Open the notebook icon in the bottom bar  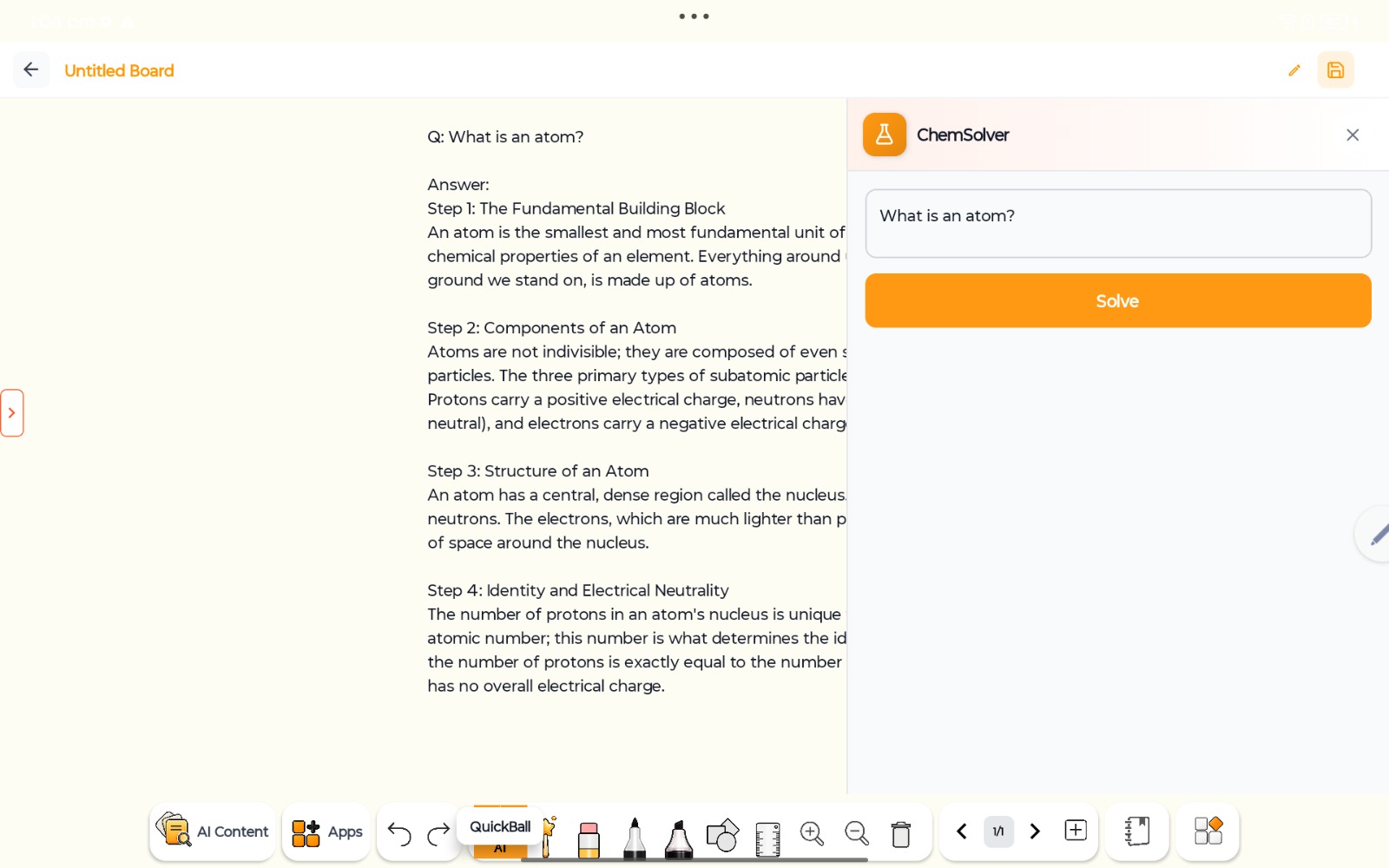[x=1137, y=832]
